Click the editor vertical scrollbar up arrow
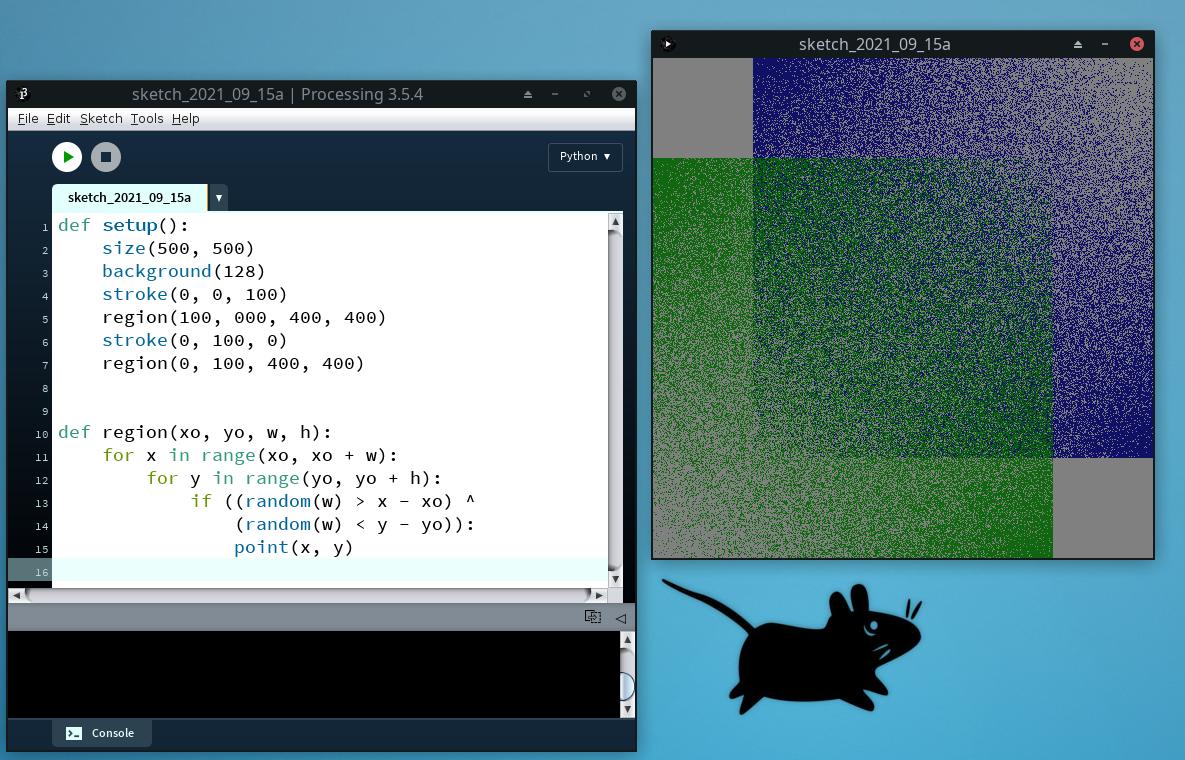 (615, 221)
